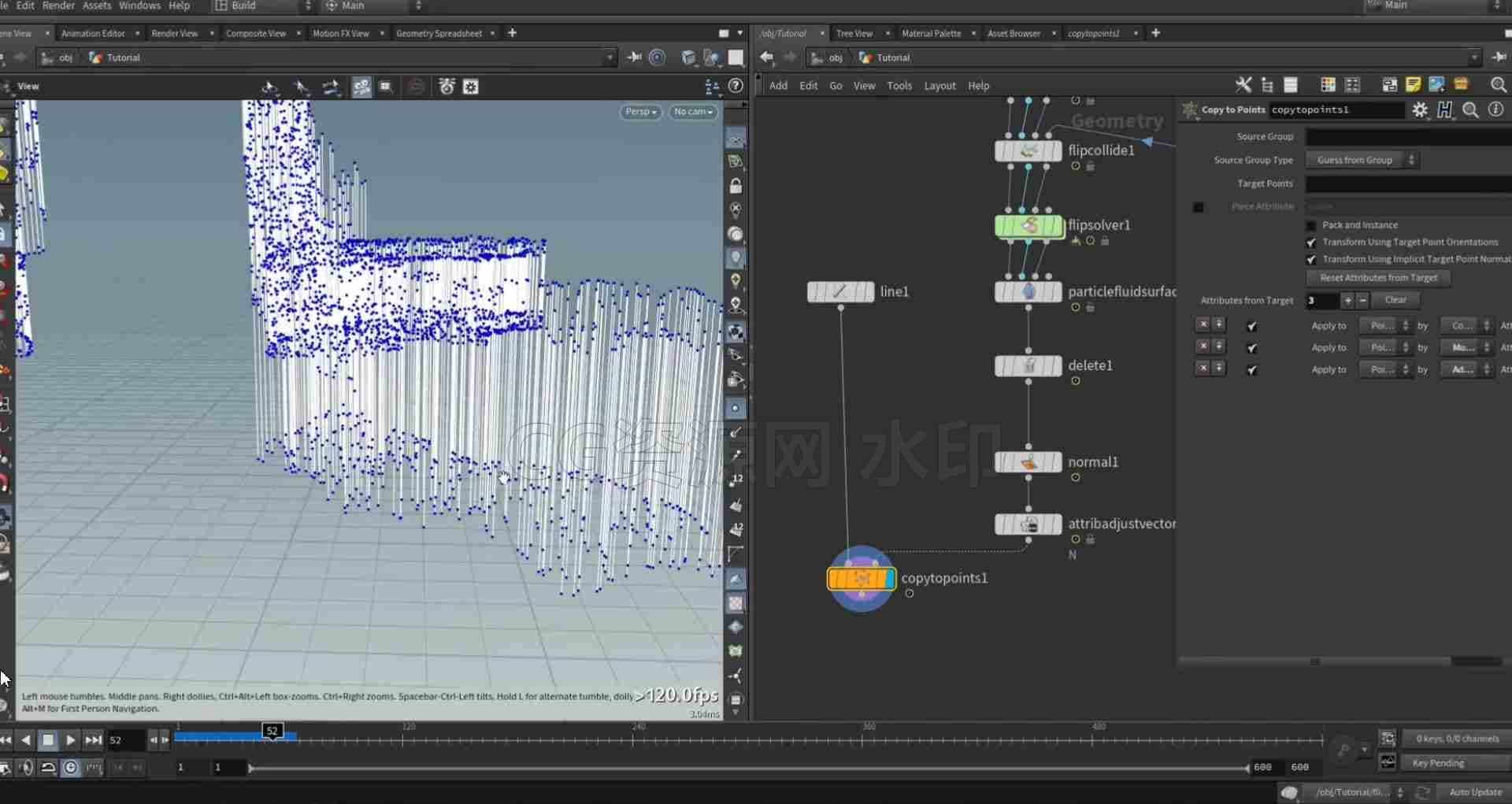
Task: Open third row by Ad... dropdown
Action: click(1467, 369)
